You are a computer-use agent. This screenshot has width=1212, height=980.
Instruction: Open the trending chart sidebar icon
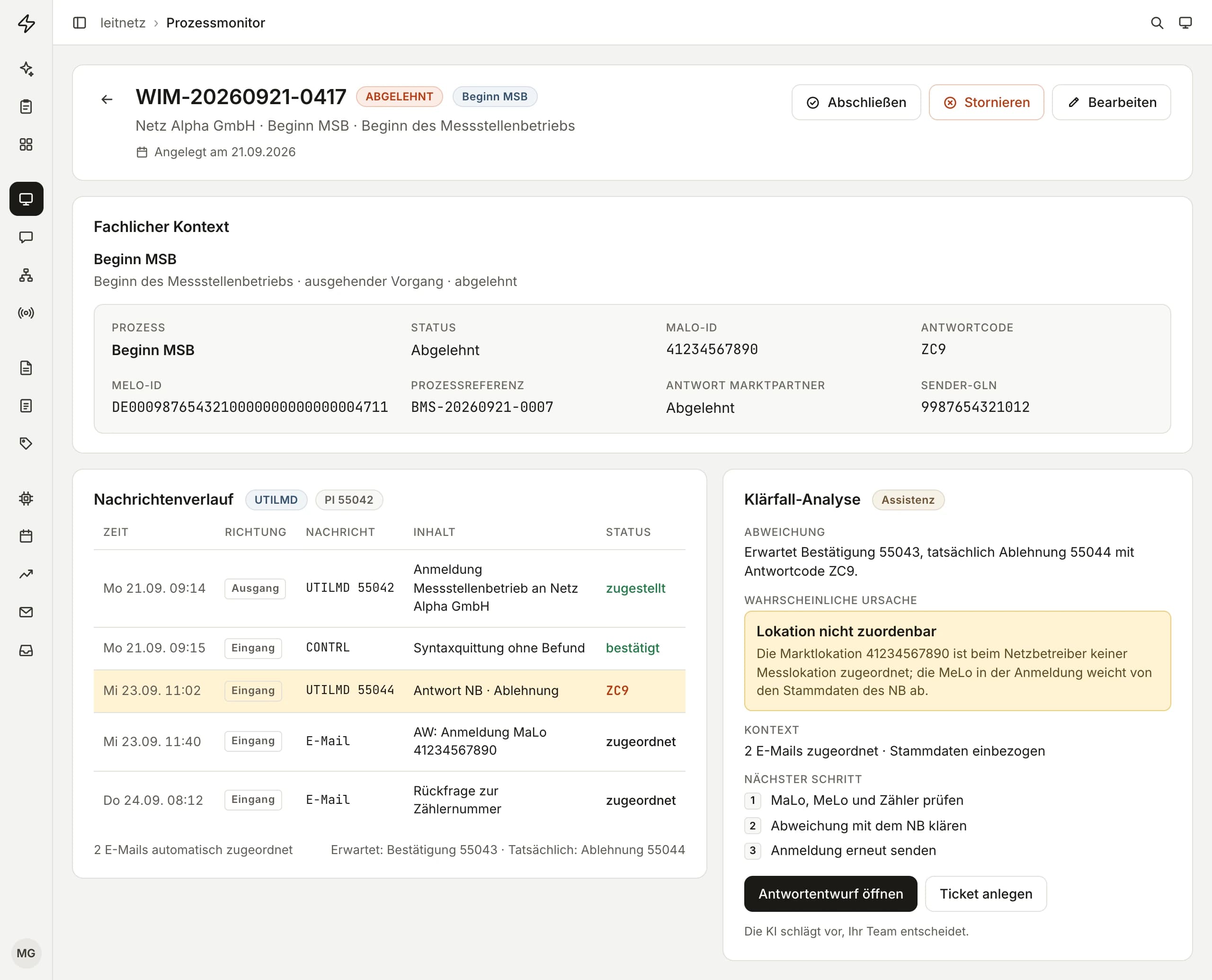(x=26, y=574)
